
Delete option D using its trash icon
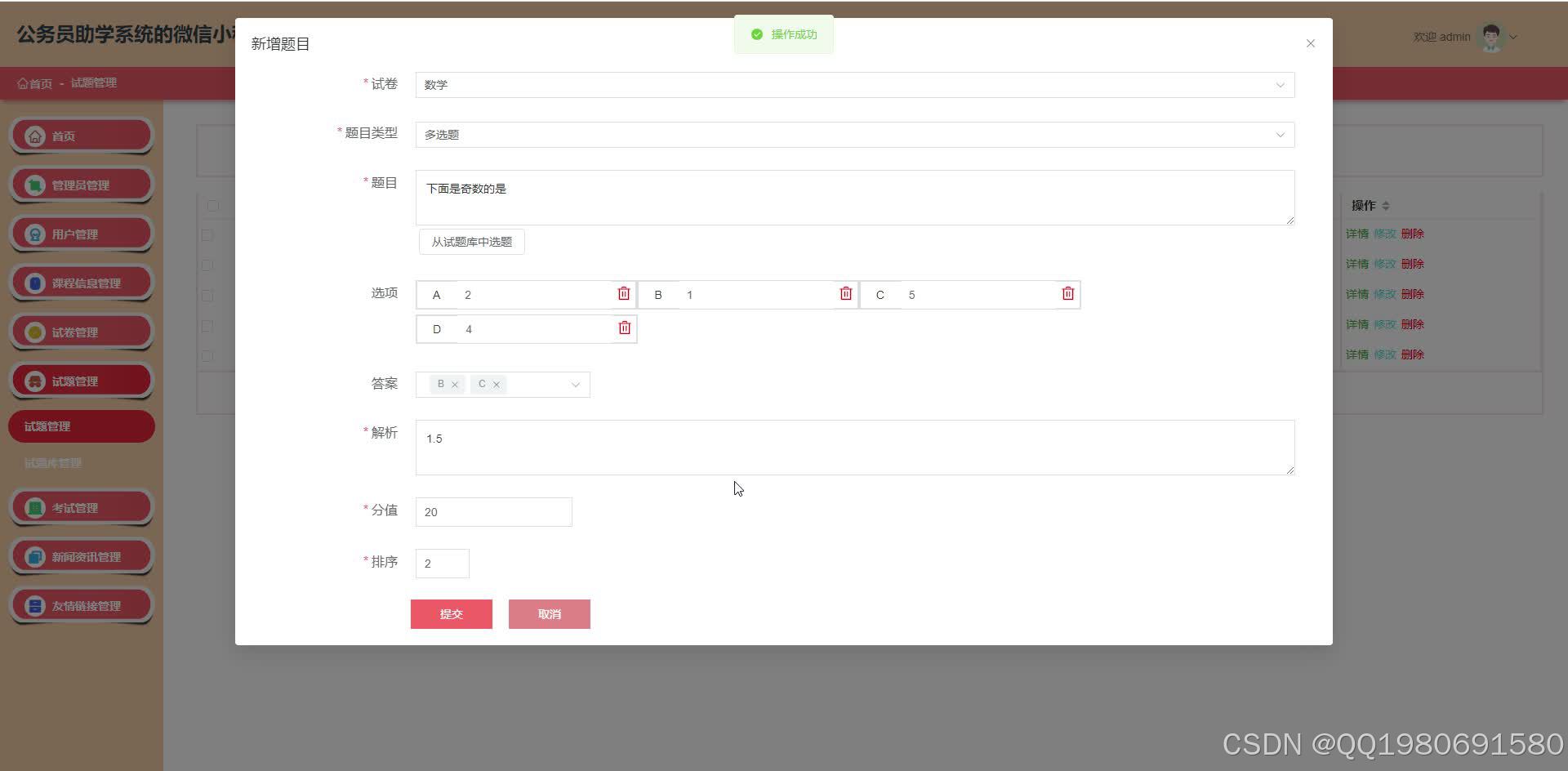624,328
